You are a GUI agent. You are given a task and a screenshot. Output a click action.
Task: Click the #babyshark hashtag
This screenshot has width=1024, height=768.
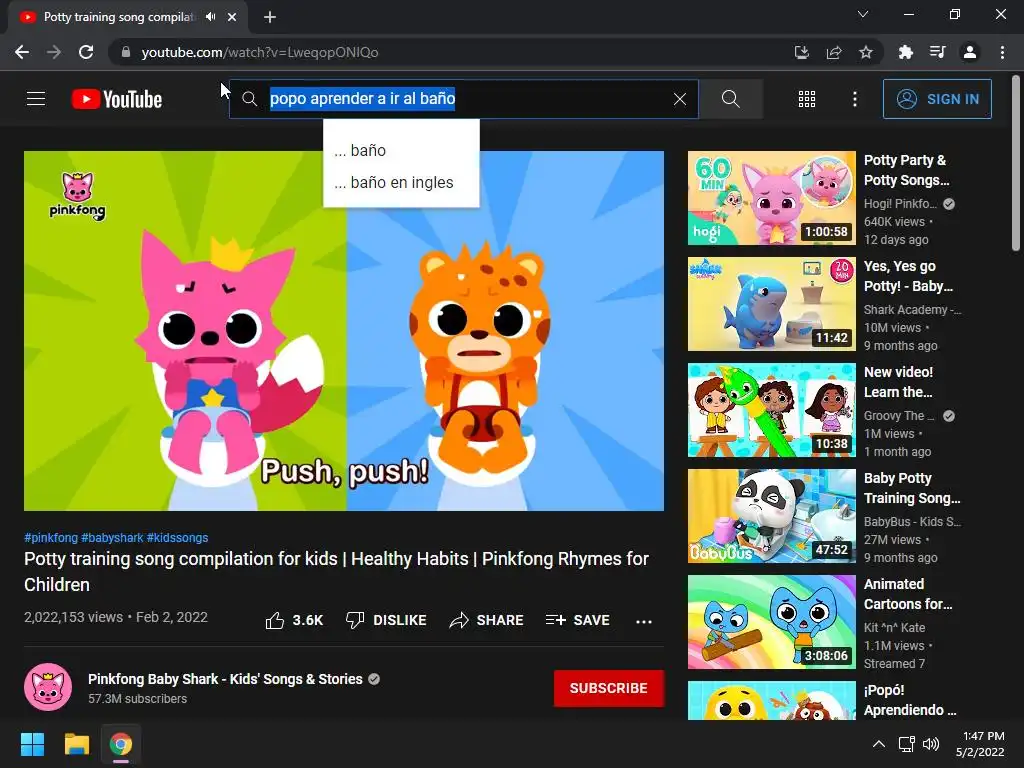[x=112, y=537]
